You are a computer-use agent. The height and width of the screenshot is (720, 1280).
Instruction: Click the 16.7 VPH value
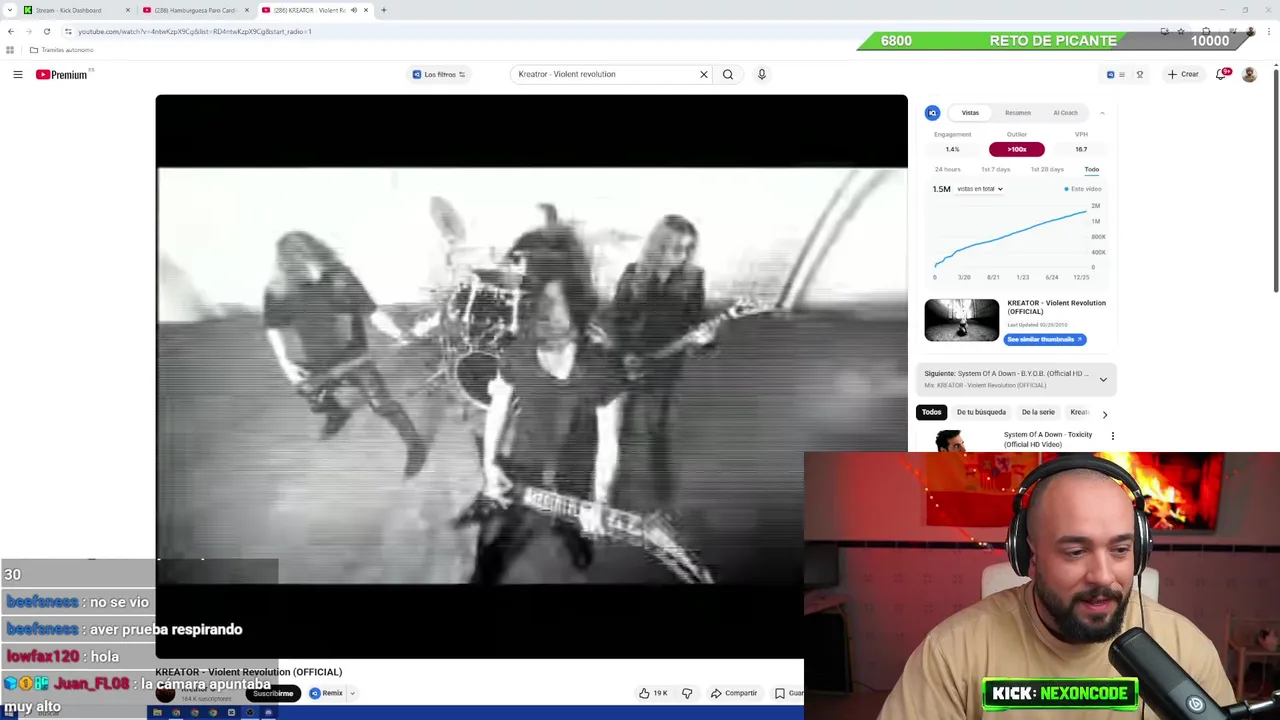[x=1081, y=149]
